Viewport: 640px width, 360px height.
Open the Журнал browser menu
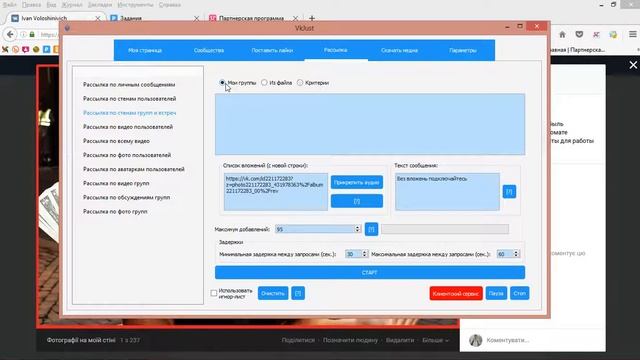tap(71, 5)
